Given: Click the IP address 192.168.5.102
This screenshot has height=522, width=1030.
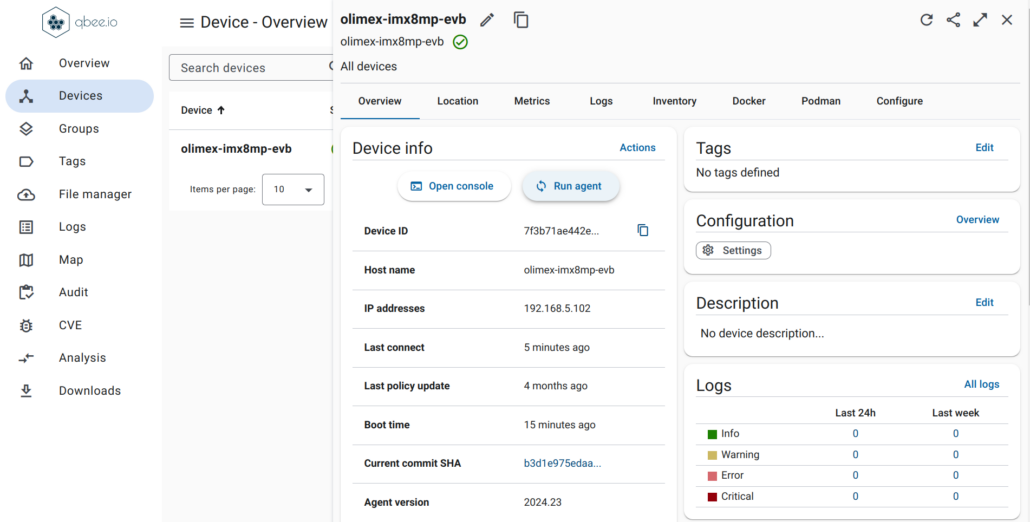Looking at the screenshot, I should (557, 309).
